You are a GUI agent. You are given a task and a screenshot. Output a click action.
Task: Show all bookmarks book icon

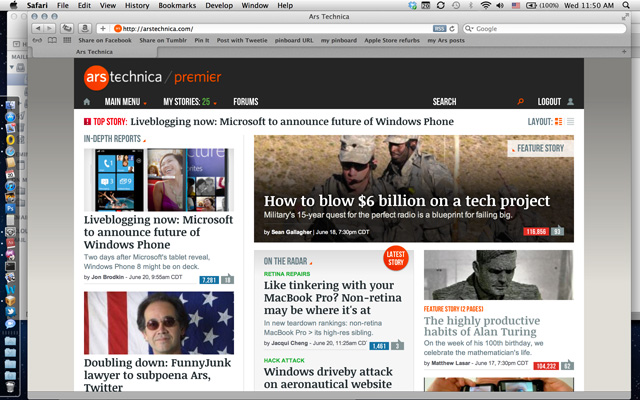pos(52,40)
